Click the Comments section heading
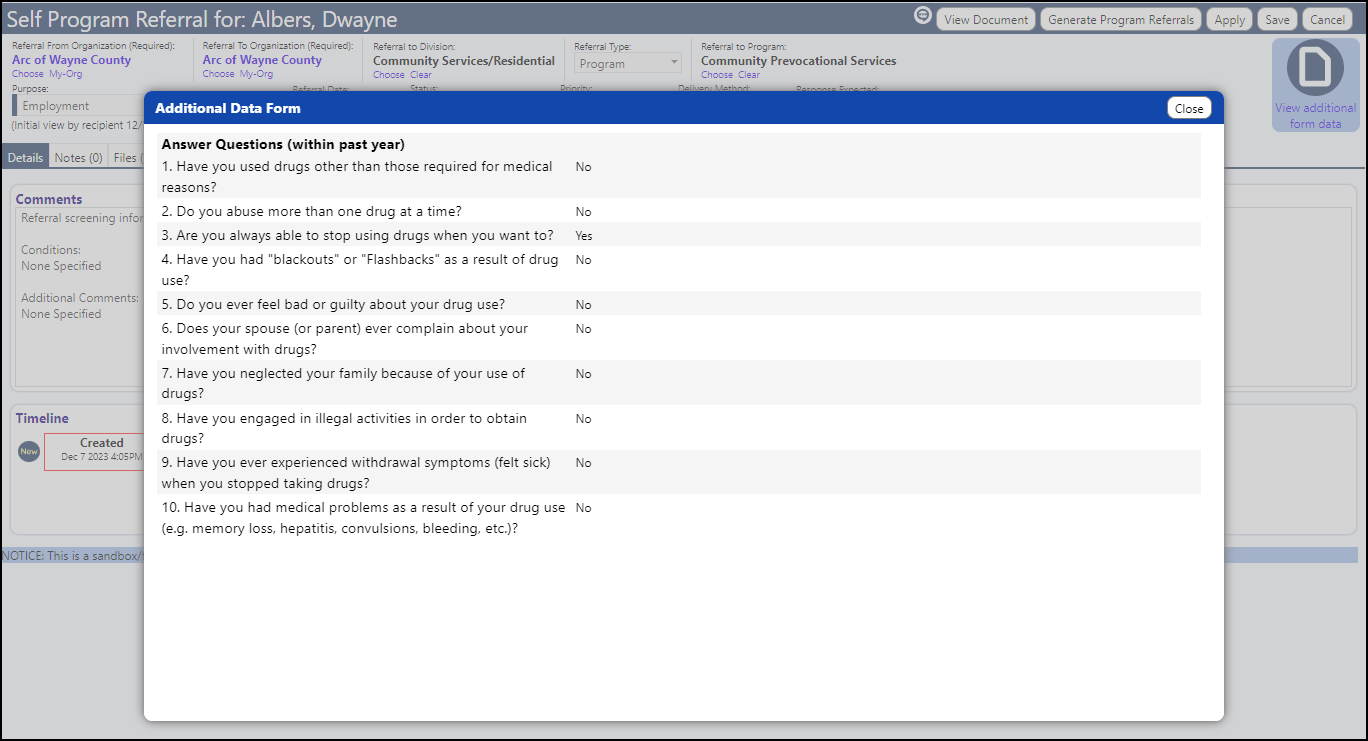Viewport: 1368px width, 741px height. [x=49, y=199]
